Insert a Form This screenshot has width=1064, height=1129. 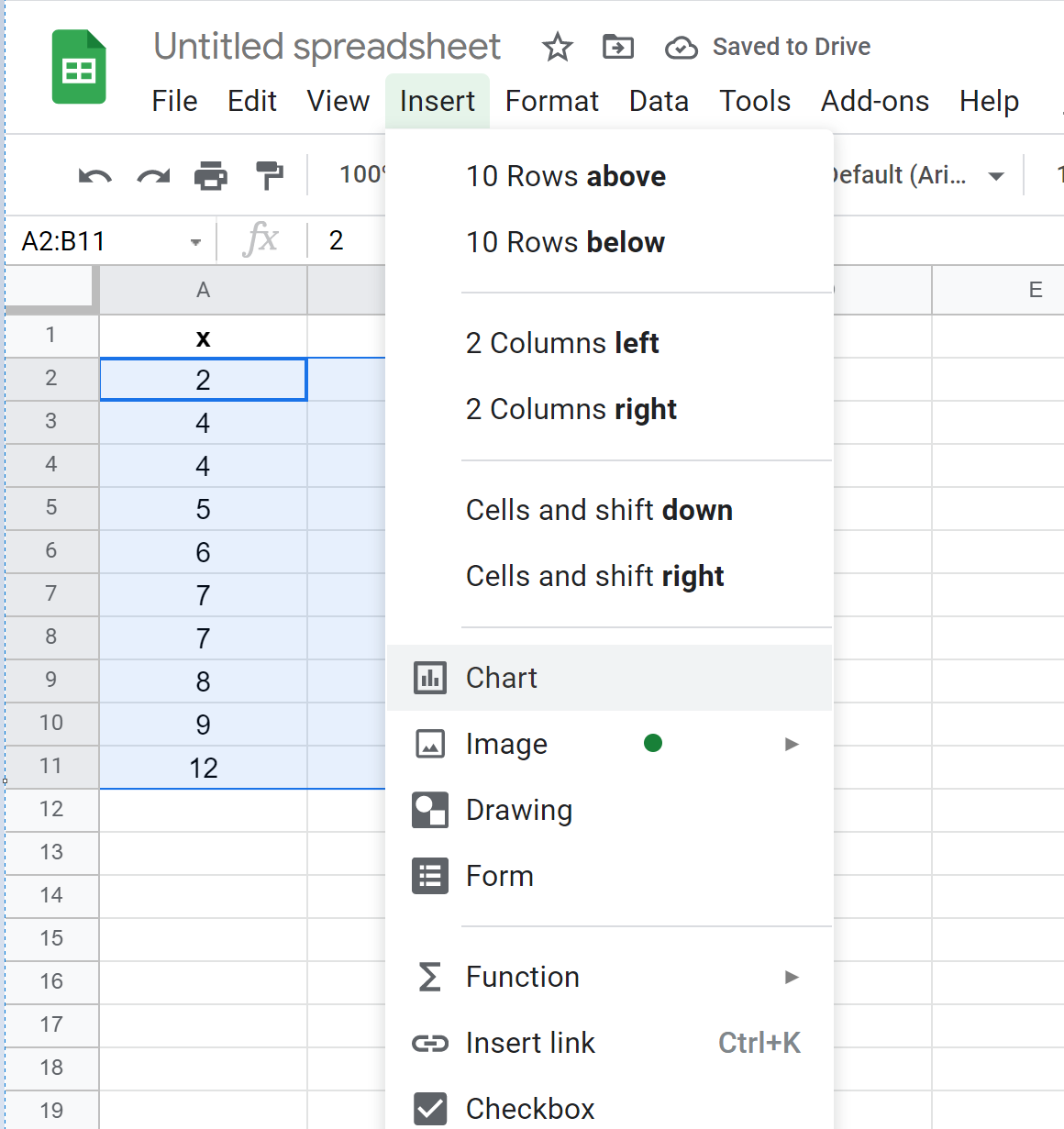click(500, 876)
